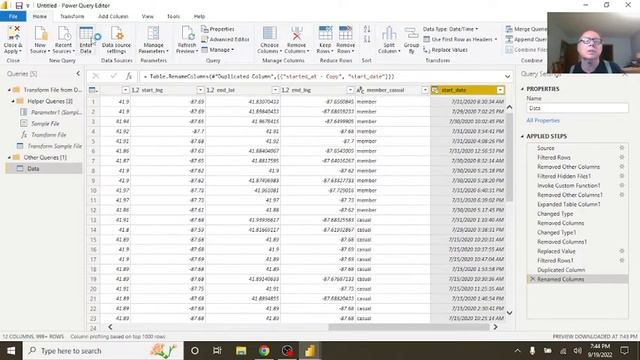Collapse the Helper Queries folder
640x360 pixels.
[13, 101]
